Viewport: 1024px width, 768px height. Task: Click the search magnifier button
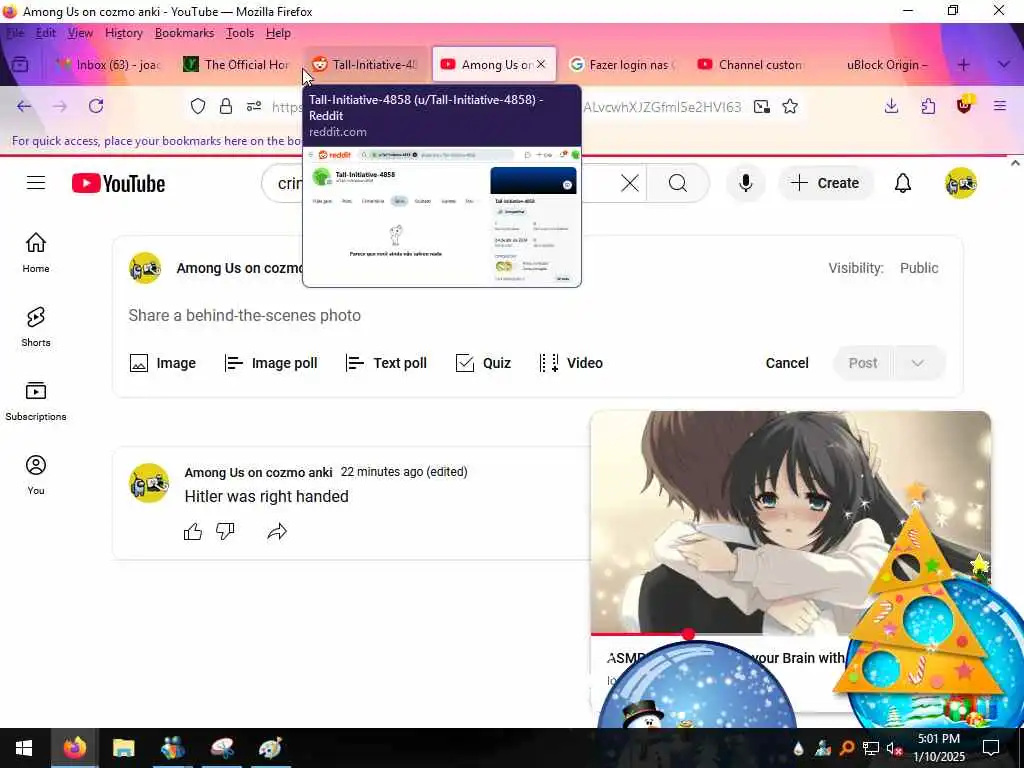(678, 184)
